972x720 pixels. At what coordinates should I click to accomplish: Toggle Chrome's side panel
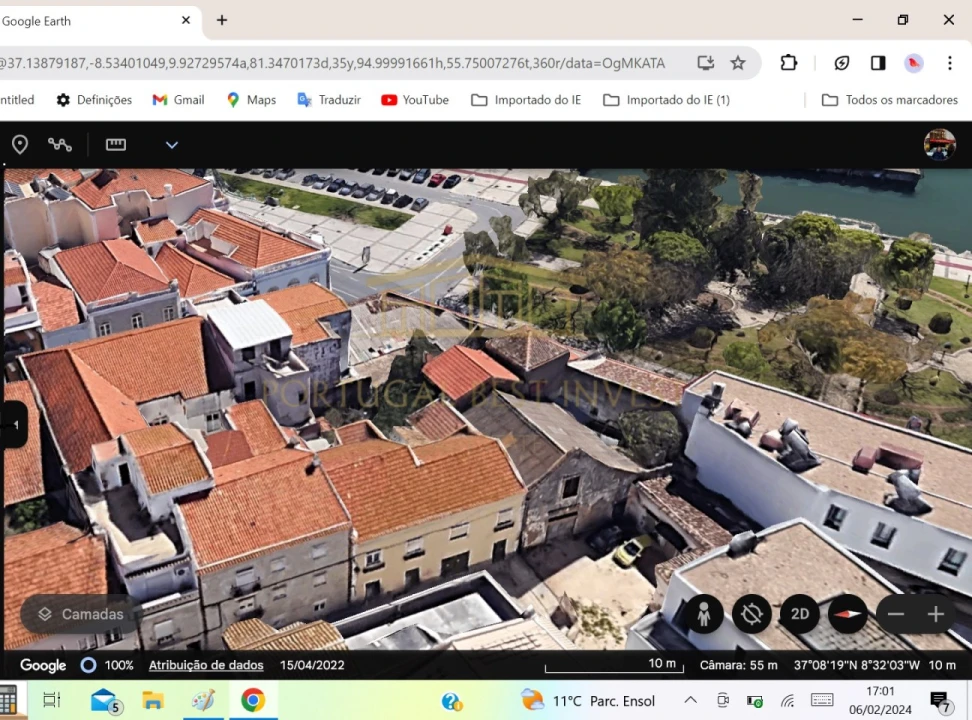point(877,62)
